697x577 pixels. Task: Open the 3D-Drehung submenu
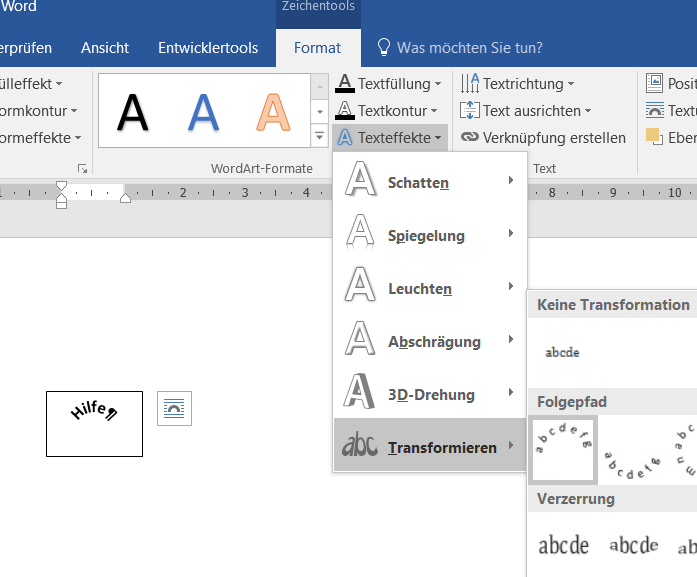429,394
